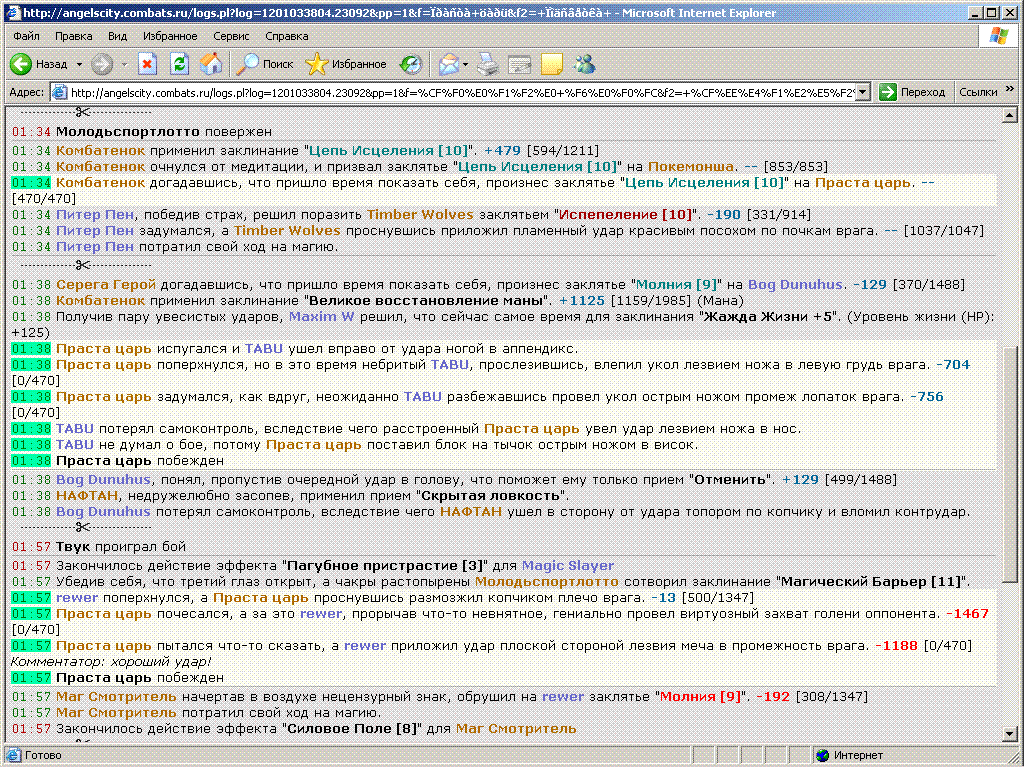Click Пагубное пристрастие [3] effect text
This screenshot has height=768, width=1024.
pyautogui.click(x=385, y=566)
